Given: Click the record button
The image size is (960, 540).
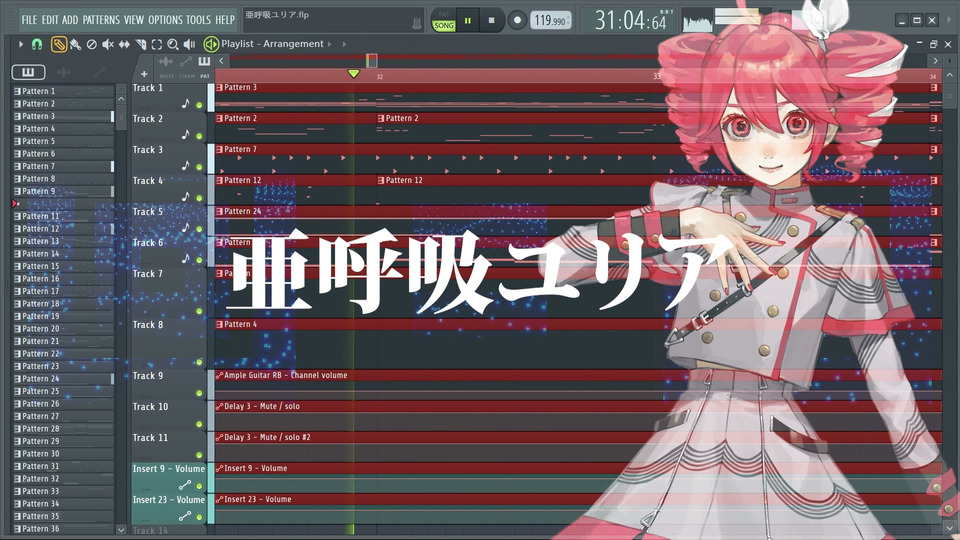Looking at the screenshot, I should 517,20.
